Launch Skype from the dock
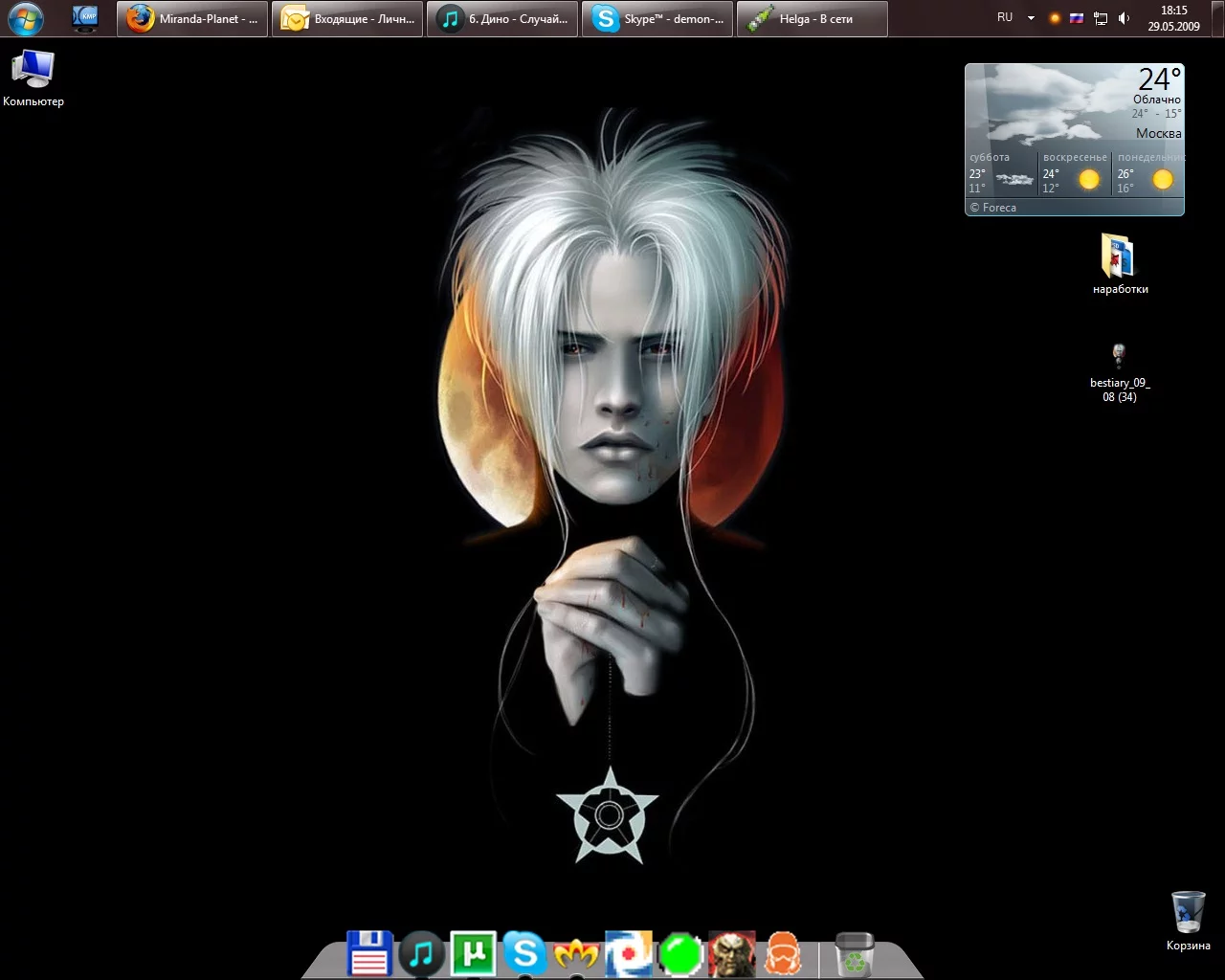The width and height of the screenshot is (1225, 980). point(524,953)
